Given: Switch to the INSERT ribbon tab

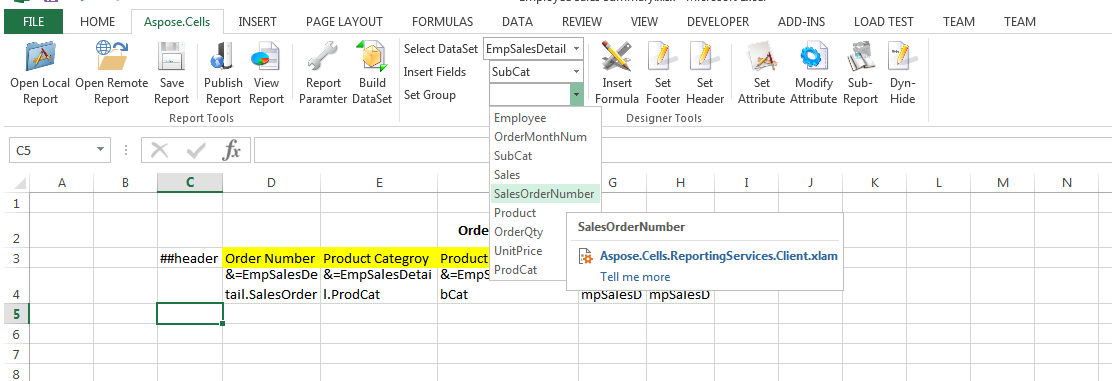Looking at the screenshot, I should click(x=257, y=22).
